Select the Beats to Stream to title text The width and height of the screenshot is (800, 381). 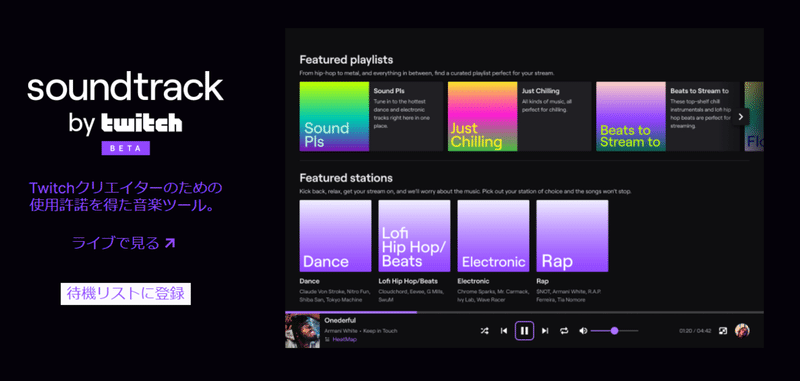(699, 91)
